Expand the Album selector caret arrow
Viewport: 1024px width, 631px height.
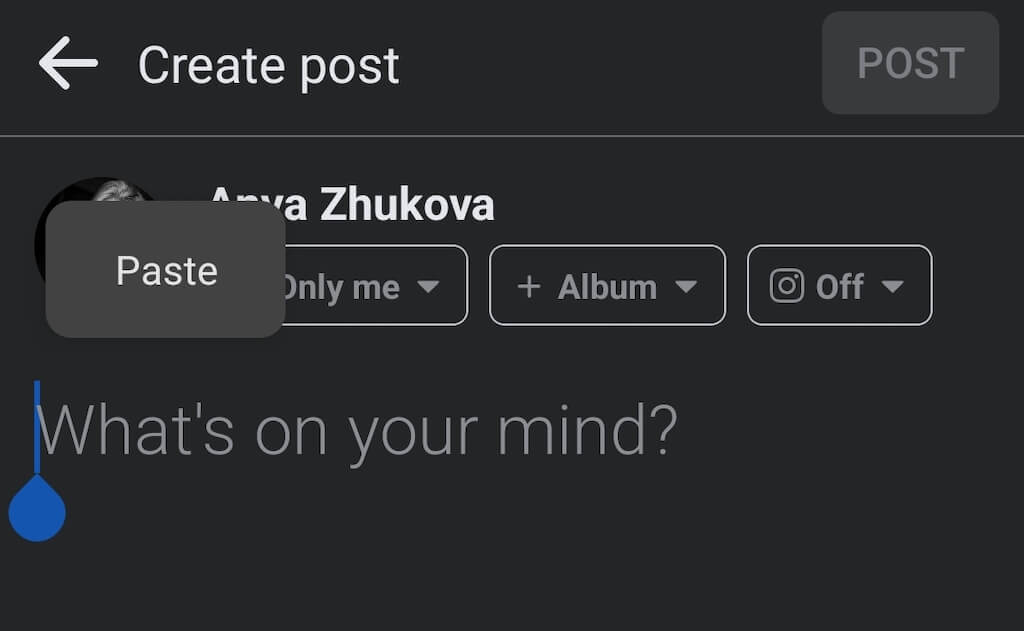coord(685,287)
